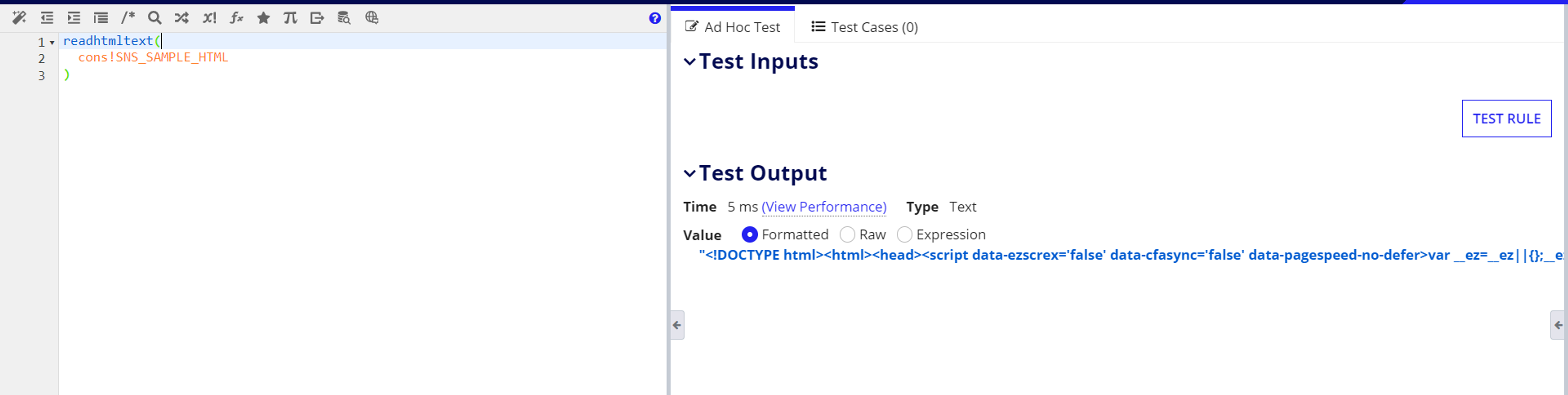Click the Test Inputs heading

(x=758, y=62)
